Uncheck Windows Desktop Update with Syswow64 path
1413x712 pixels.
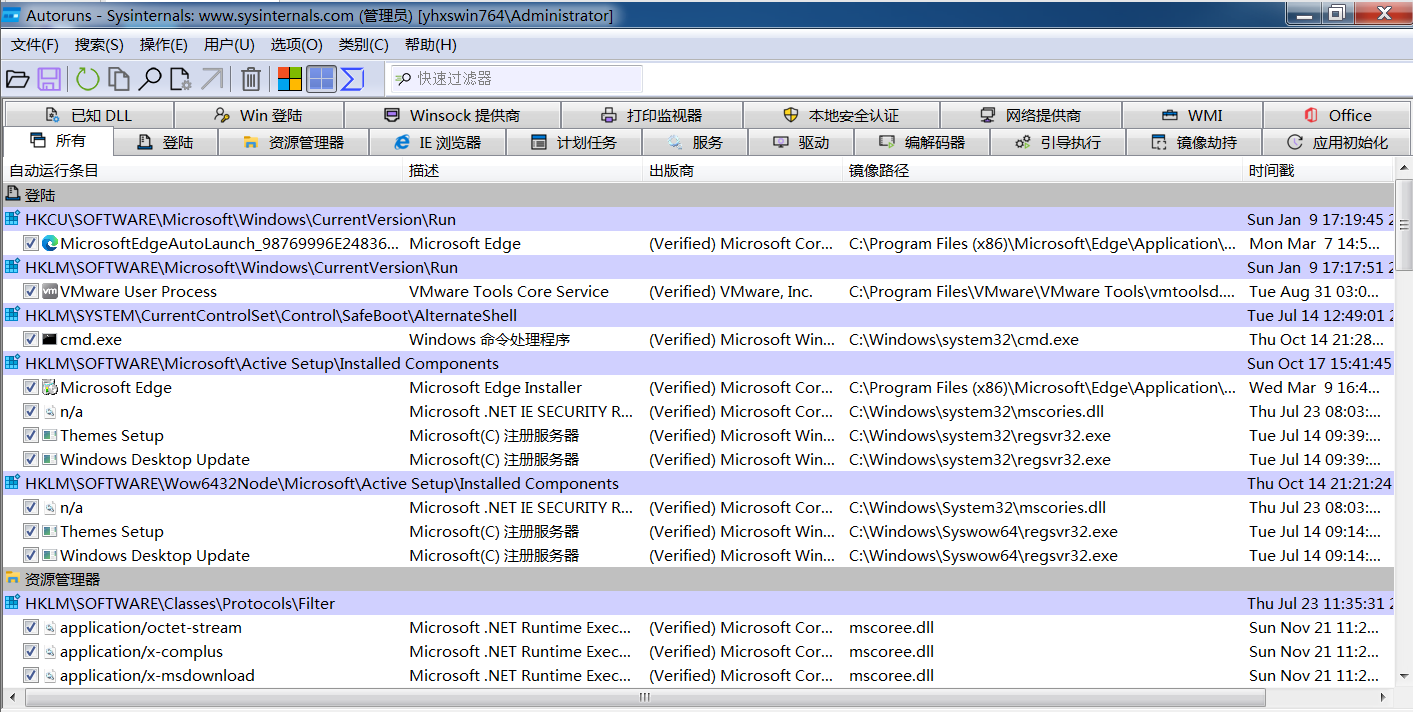pos(31,555)
